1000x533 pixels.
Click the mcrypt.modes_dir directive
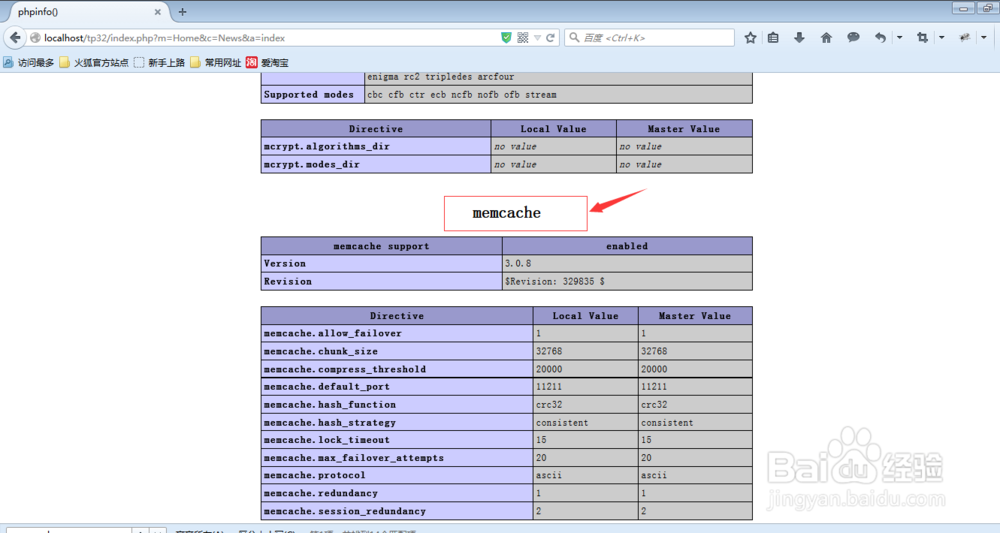[311, 164]
